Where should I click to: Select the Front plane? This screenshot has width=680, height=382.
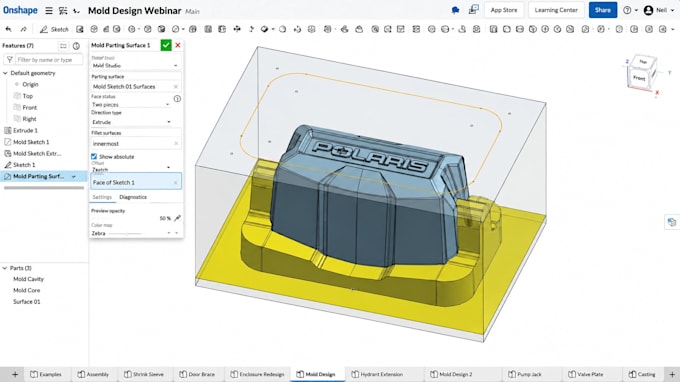pyautogui.click(x=29, y=107)
